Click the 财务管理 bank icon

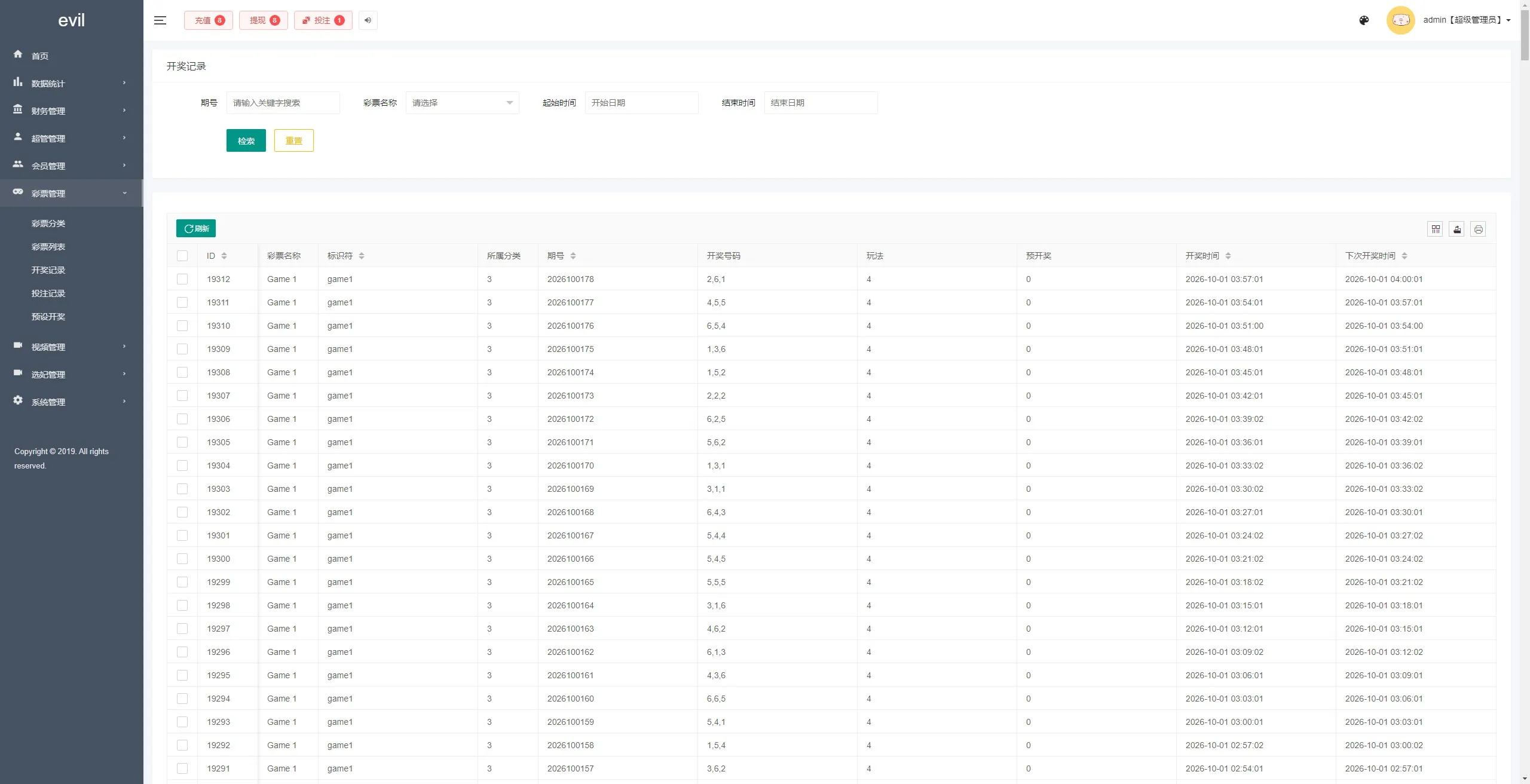[x=18, y=109]
